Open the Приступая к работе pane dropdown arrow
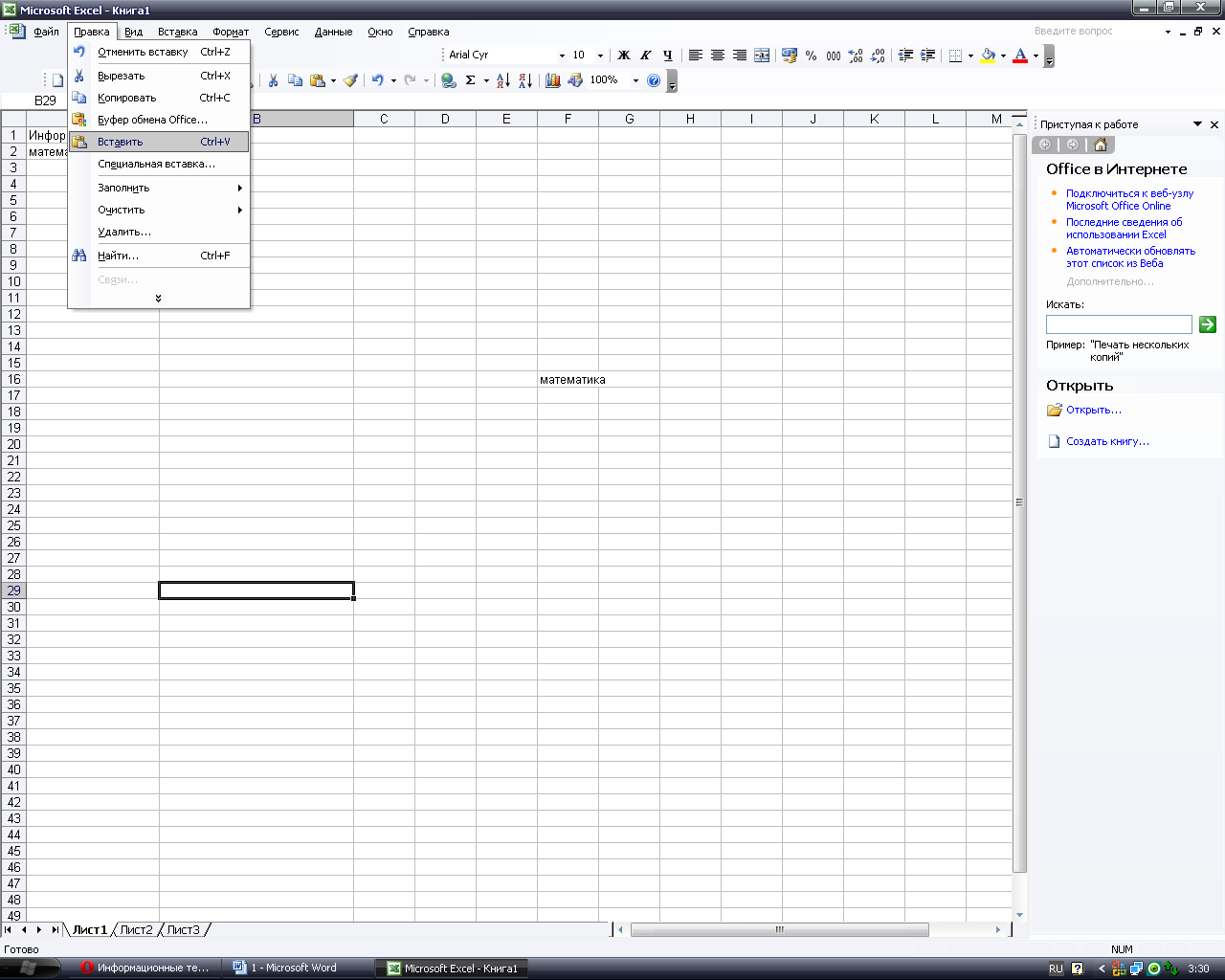 tap(1197, 124)
